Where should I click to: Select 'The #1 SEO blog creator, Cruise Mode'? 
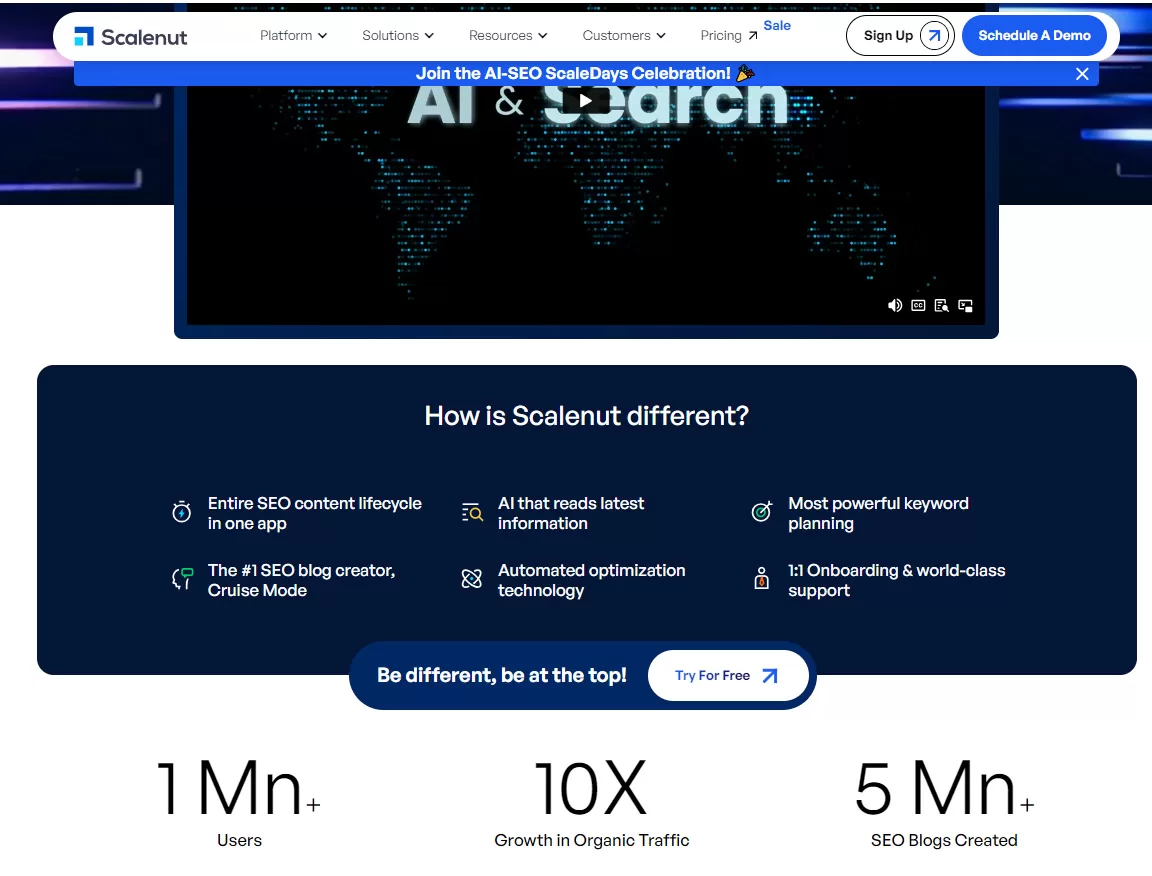(x=301, y=580)
